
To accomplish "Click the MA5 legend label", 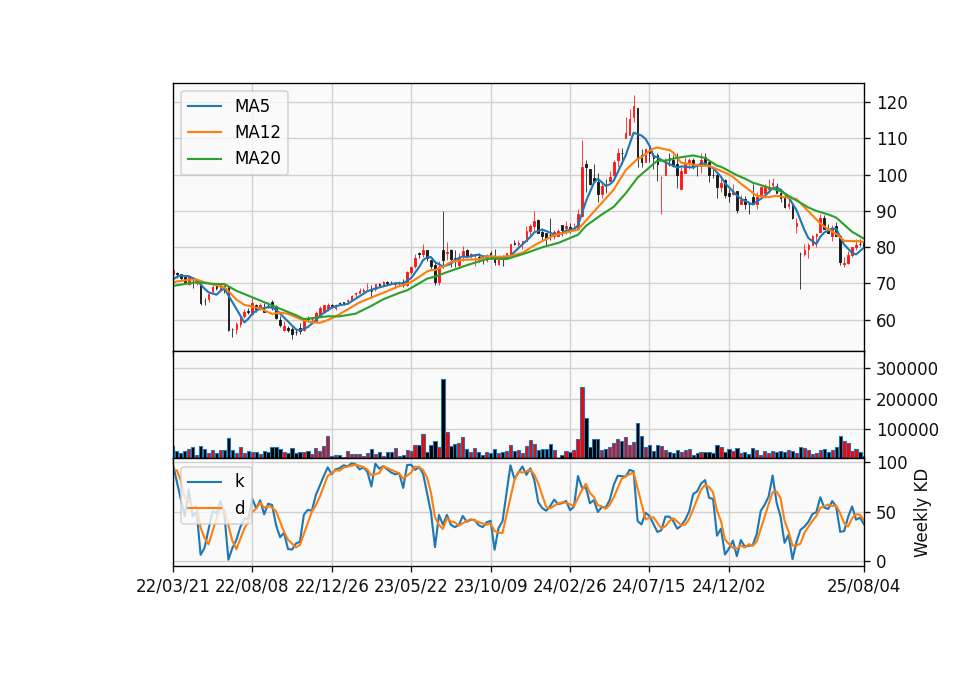I will point(252,106).
